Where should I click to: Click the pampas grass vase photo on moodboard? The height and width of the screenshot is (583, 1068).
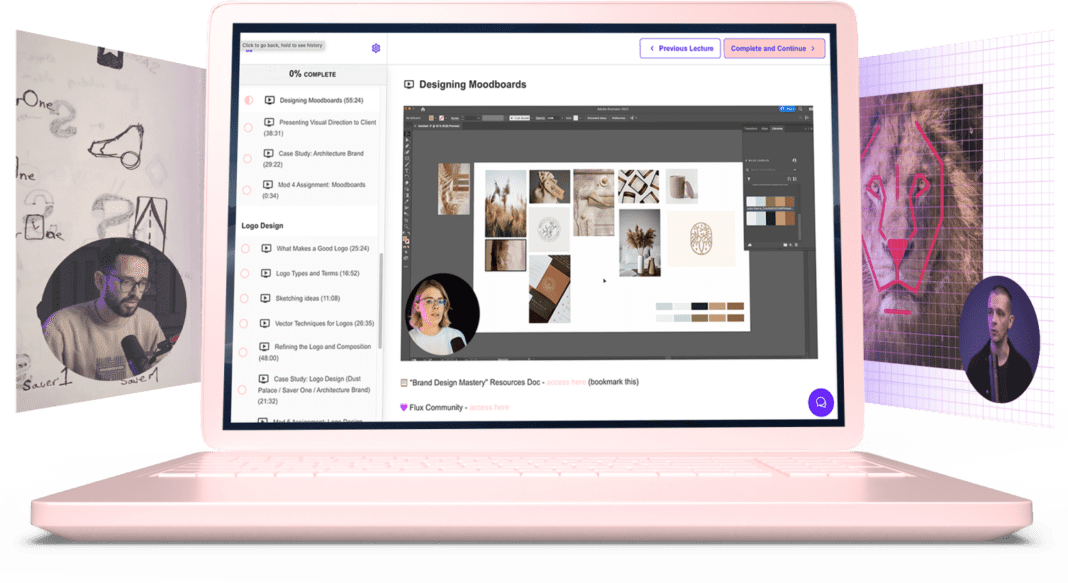(x=640, y=242)
